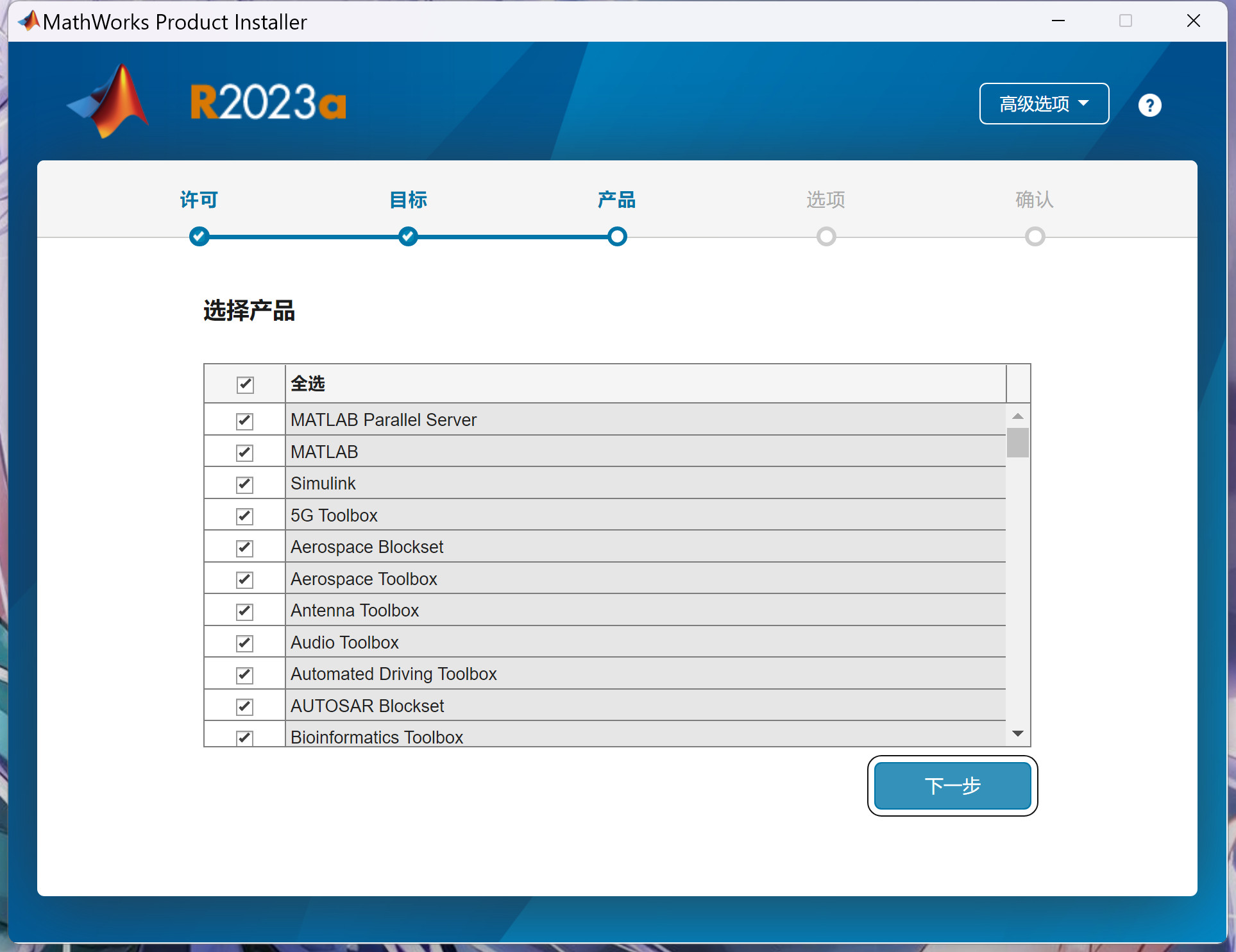Uncheck MATLAB Parallel Server checkbox
This screenshot has height=952, width=1236.
(x=244, y=421)
